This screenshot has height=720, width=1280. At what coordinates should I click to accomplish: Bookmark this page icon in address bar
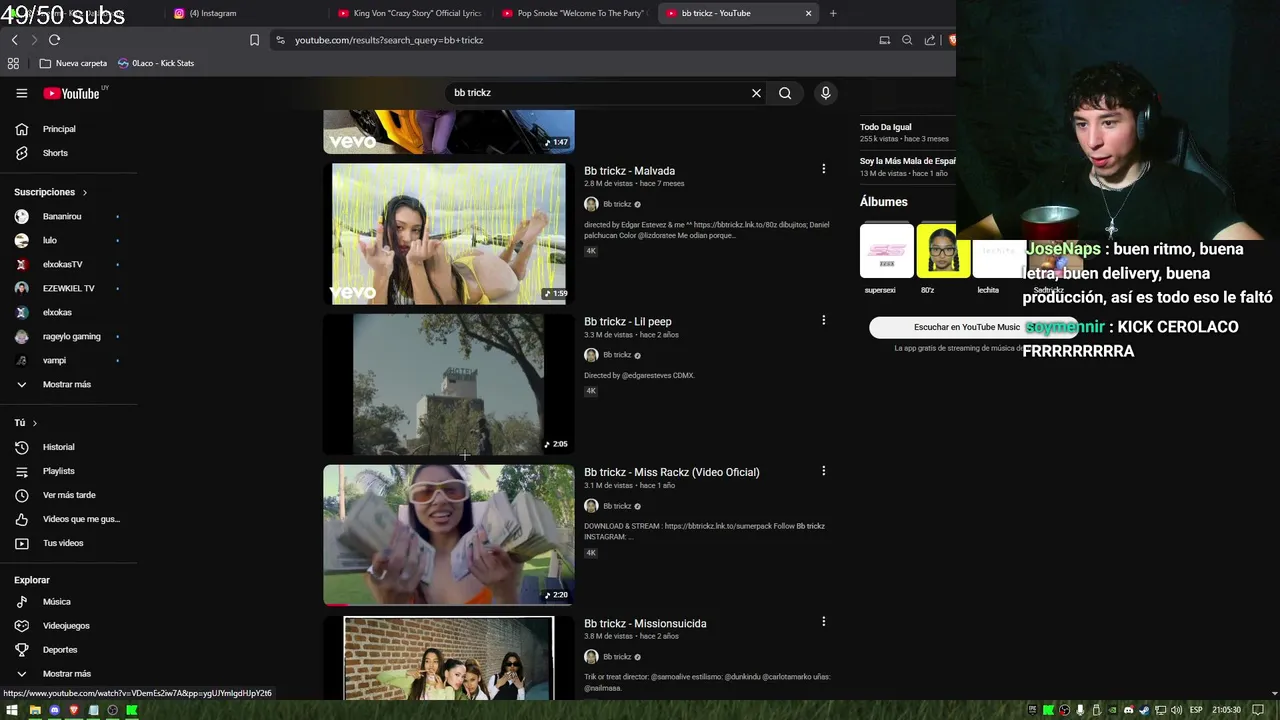tap(254, 40)
